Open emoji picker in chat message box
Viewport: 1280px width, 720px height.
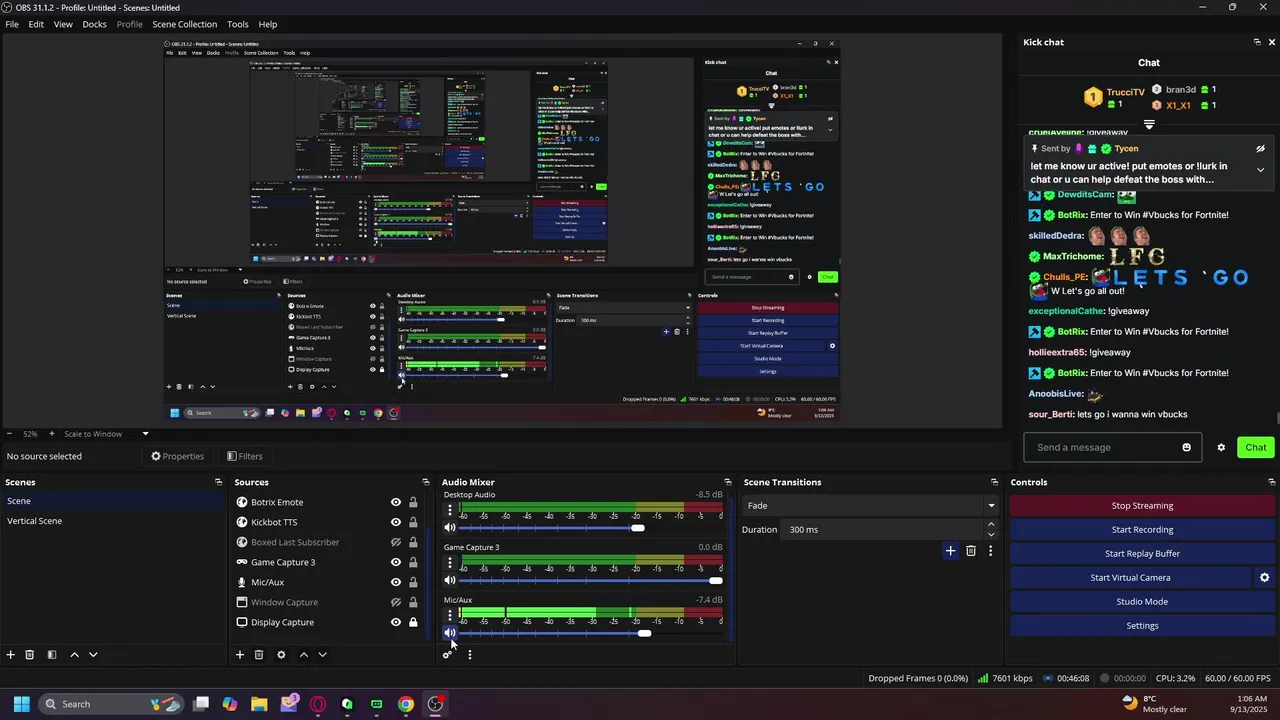(x=1187, y=448)
